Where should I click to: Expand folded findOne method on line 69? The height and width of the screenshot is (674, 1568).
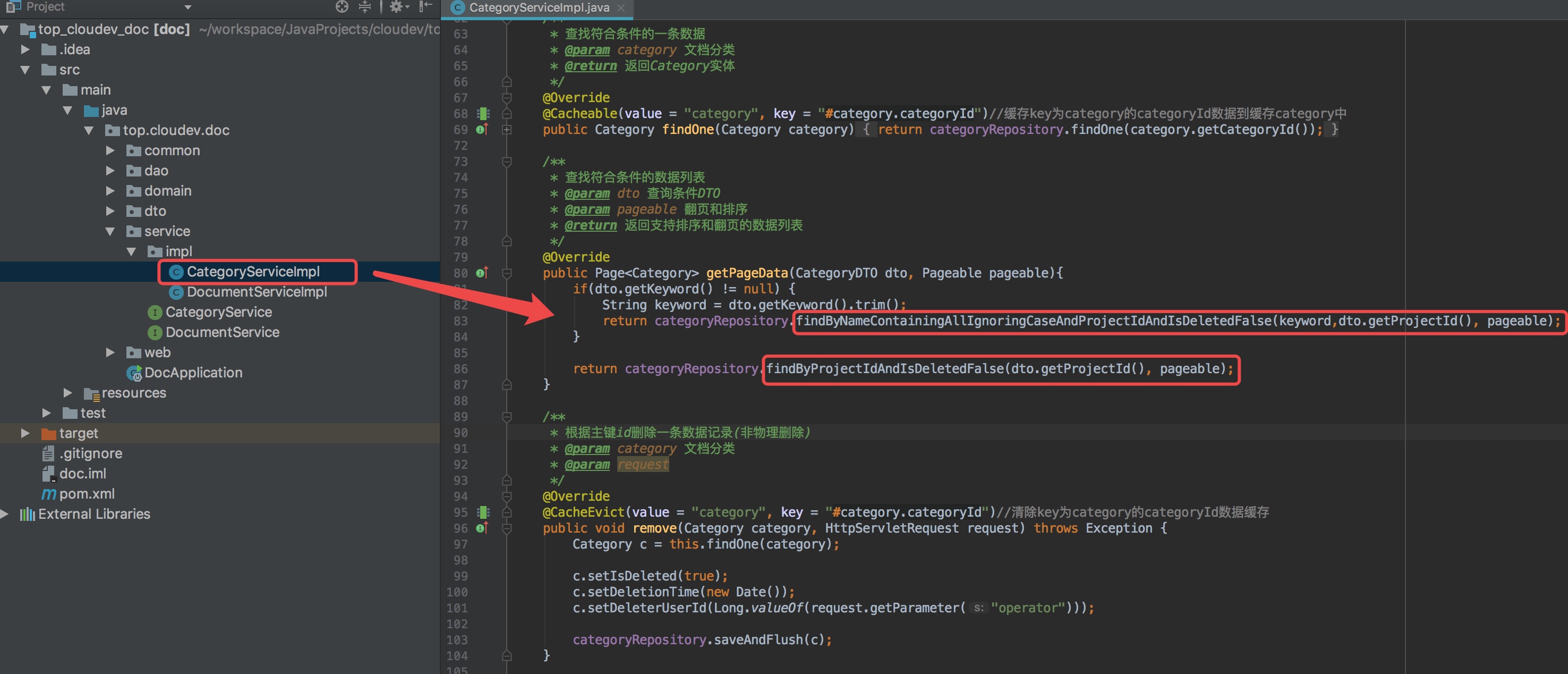click(x=506, y=130)
